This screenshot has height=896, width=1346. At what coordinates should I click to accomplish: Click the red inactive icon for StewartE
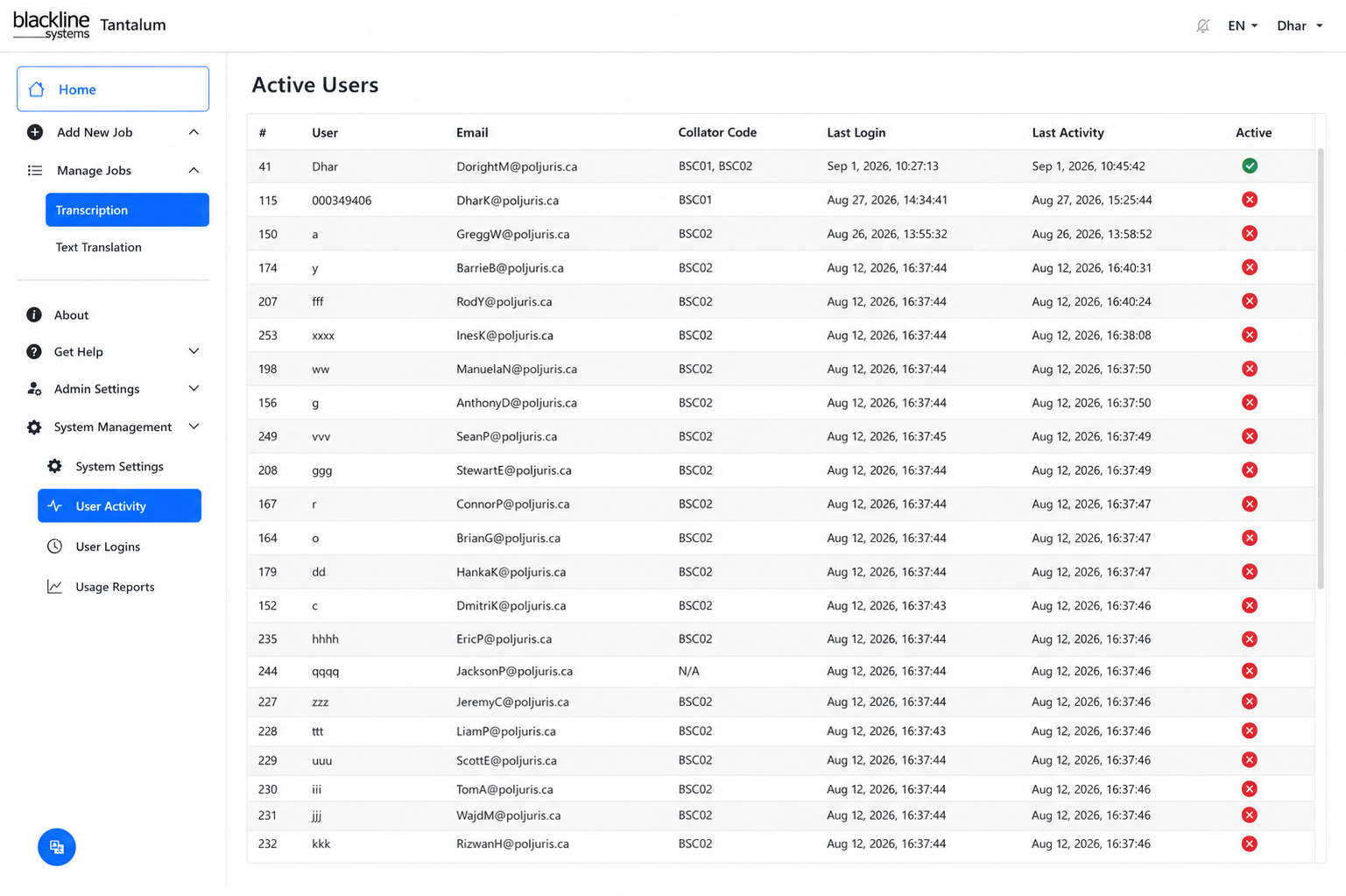coord(1250,470)
